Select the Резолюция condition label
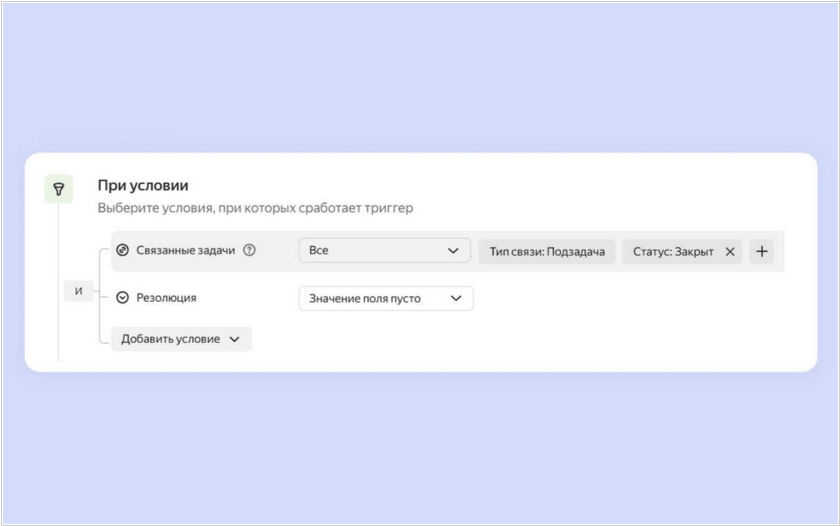 166,298
